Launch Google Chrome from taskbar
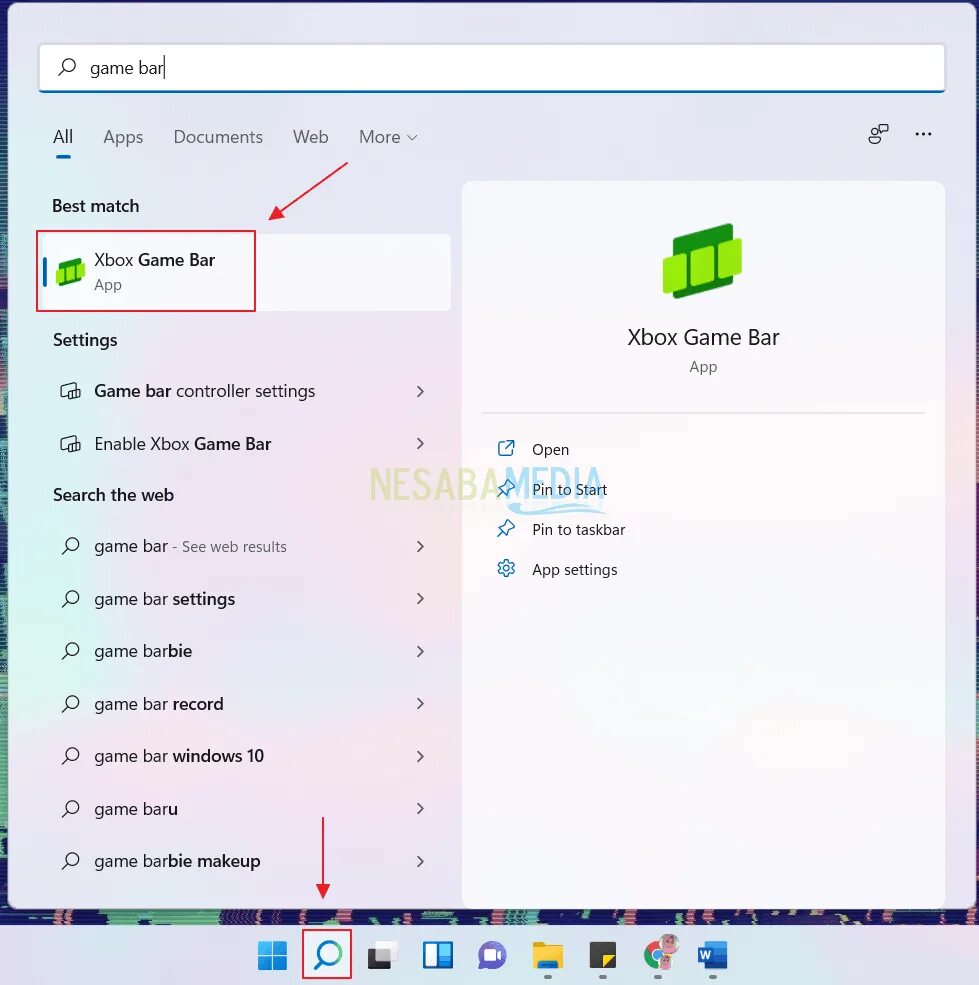Viewport: 979px width, 985px height. coord(659,954)
